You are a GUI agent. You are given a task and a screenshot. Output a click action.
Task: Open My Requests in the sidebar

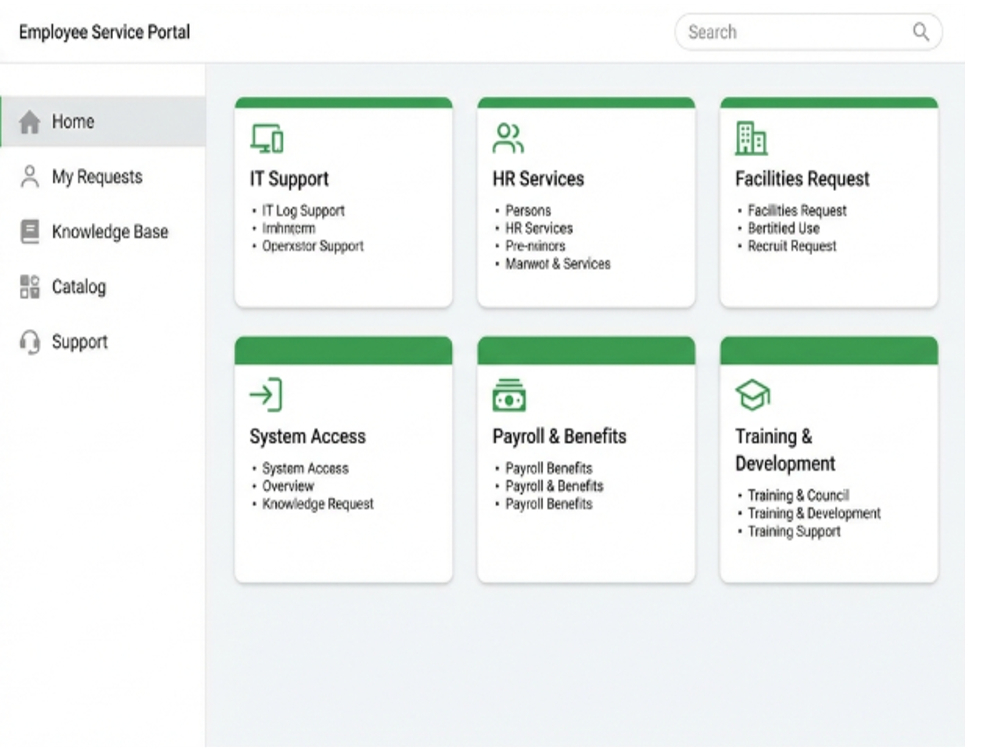pos(97,177)
